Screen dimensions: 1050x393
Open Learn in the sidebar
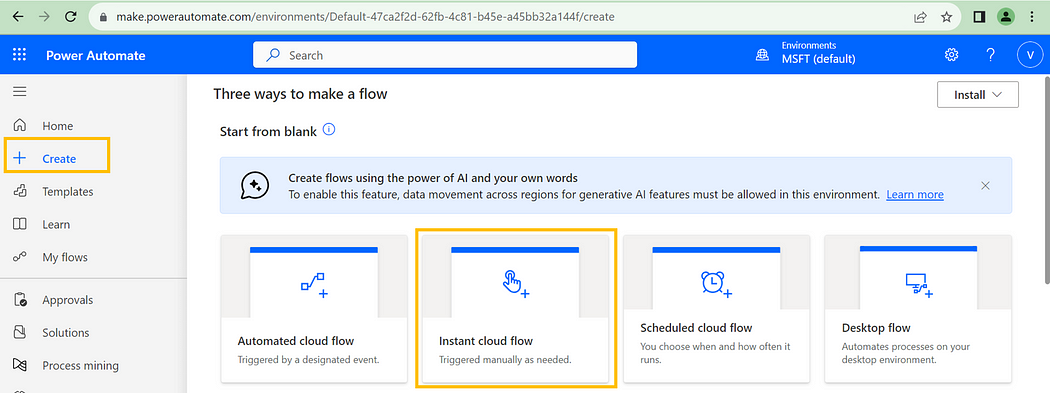[x=56, y=224]
